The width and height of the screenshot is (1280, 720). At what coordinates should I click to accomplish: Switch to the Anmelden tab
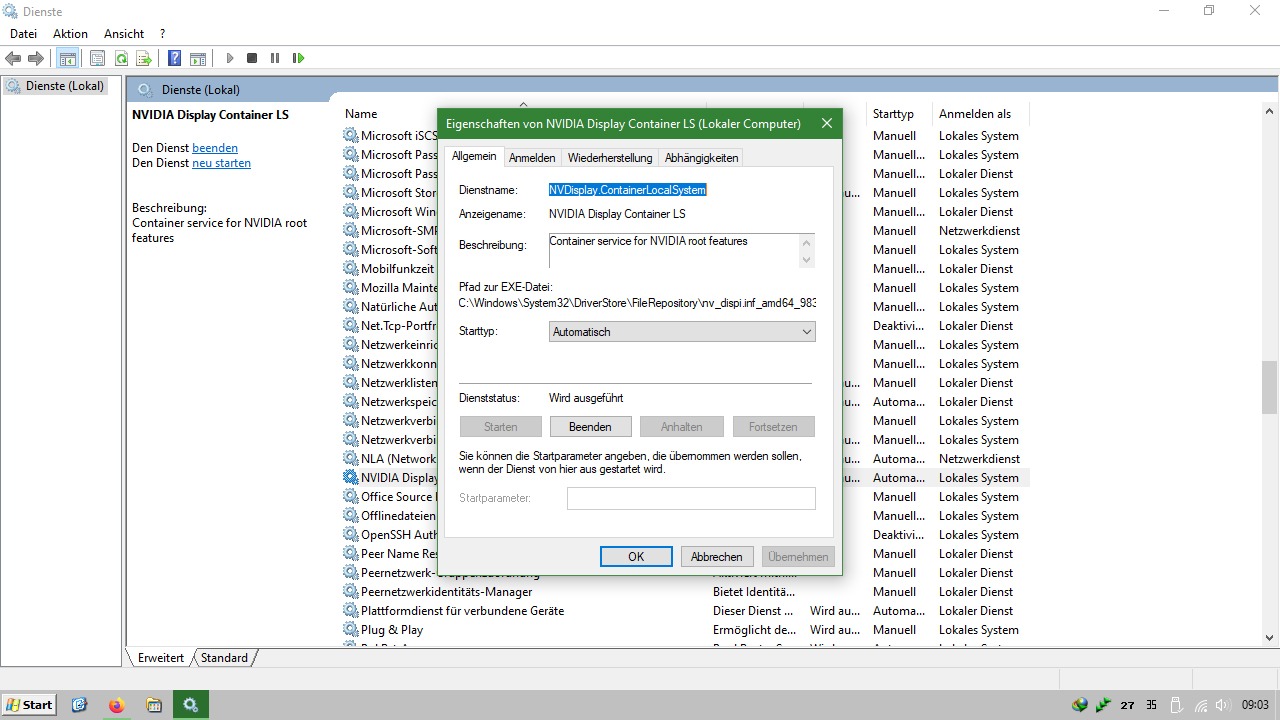532,158
